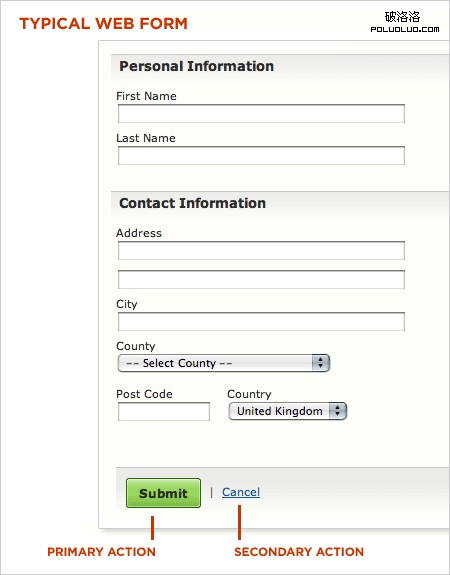Select the first Address line field
Image resolution: width=450 pixels, height=575 pixels.
point(261,250)
